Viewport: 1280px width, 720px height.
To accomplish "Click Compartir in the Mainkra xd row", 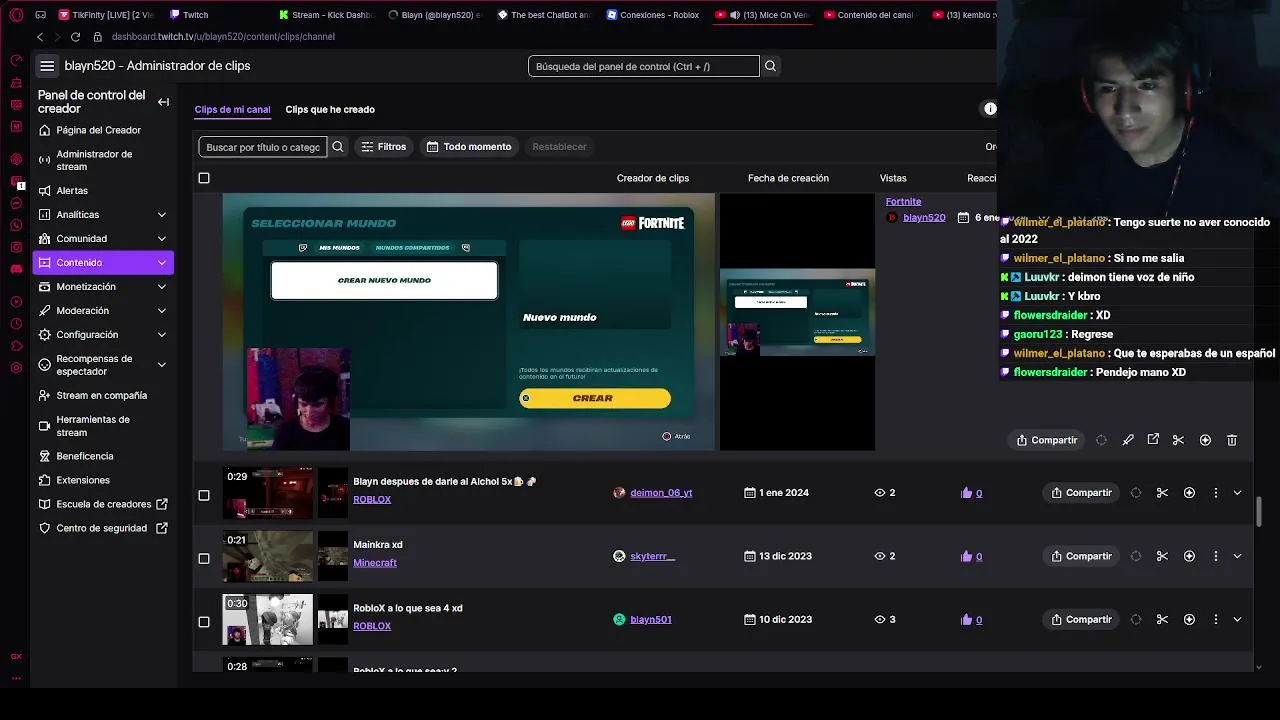I will [1081, 556].
